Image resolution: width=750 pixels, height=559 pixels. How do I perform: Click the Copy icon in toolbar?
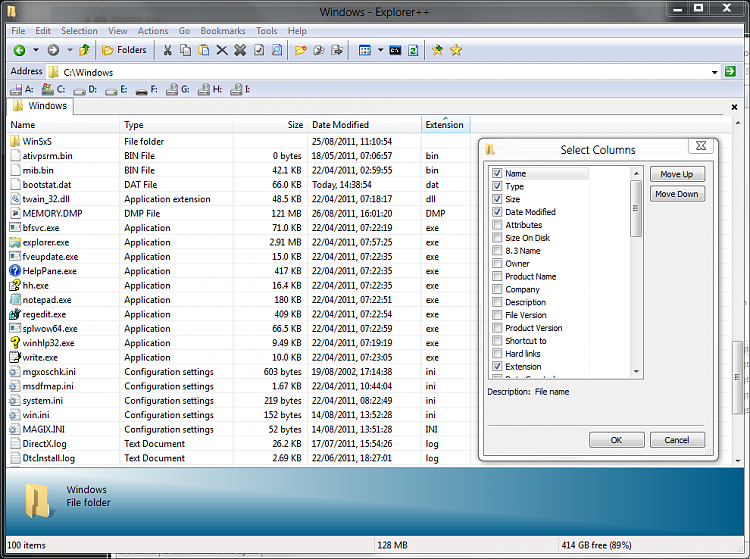(185, 50)
